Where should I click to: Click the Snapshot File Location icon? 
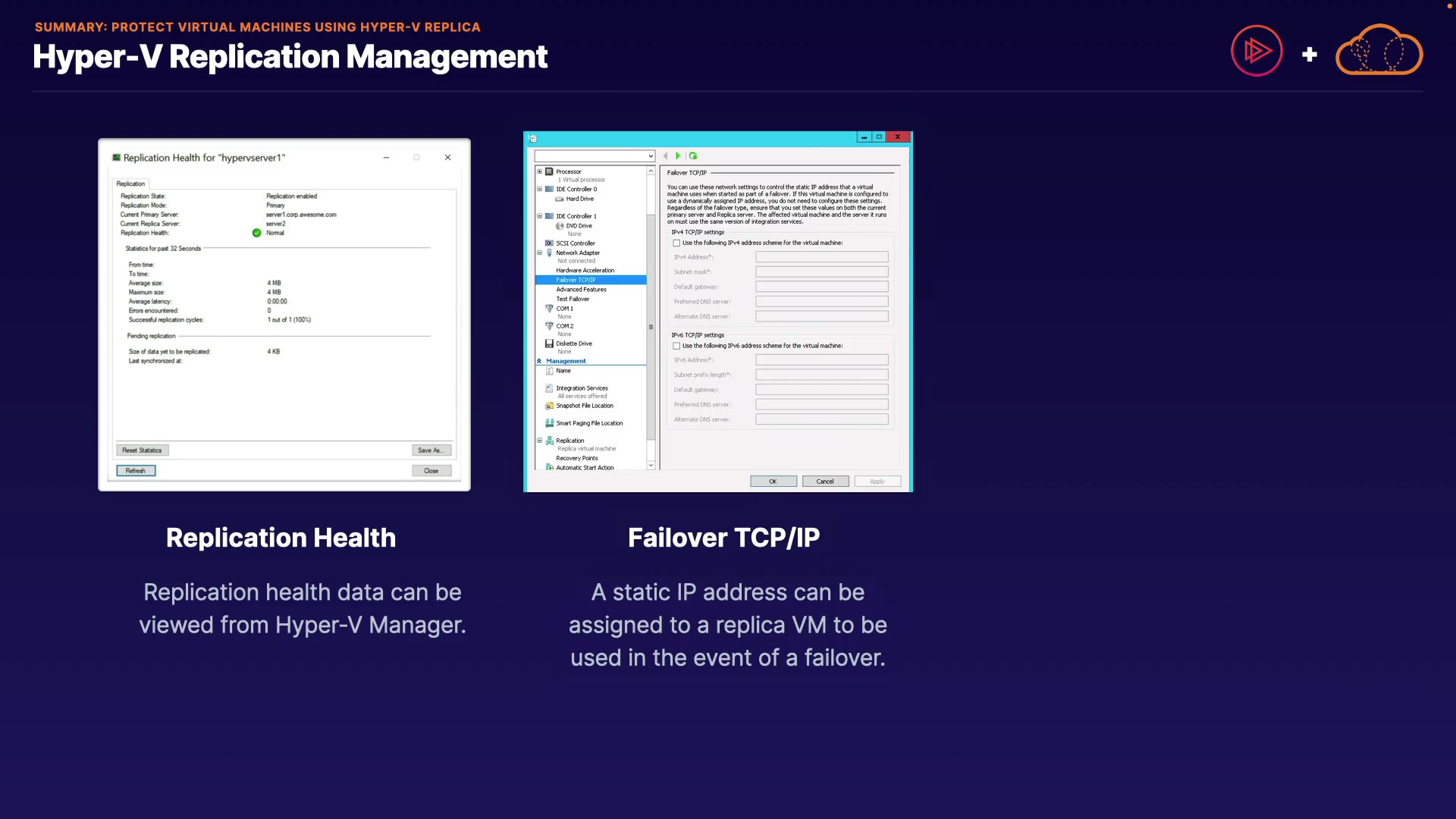(x=549, y=406)
